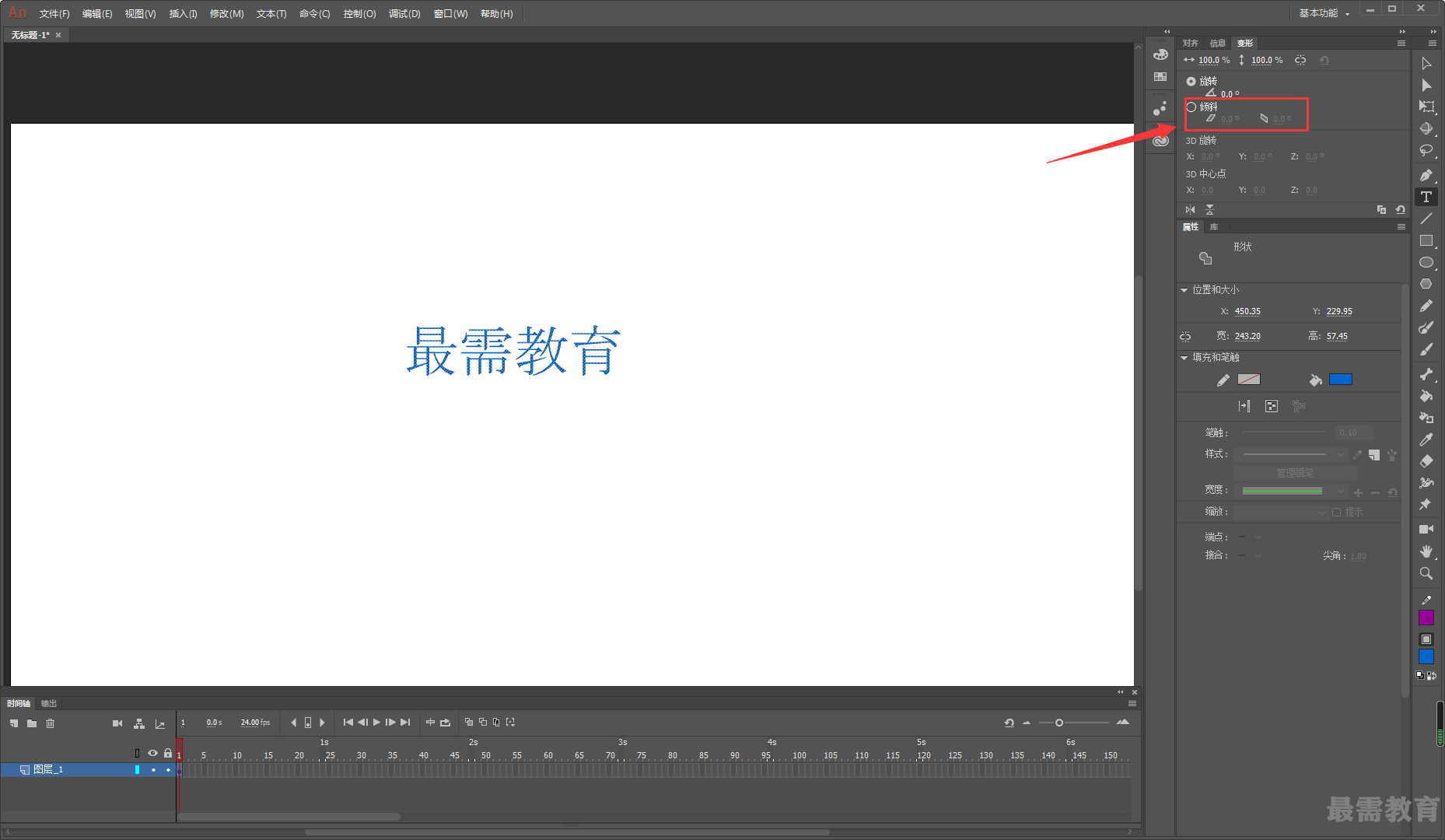1445x840 pixels.
Task: Select the Ink Bottle tool
Action: (1426, 418)
